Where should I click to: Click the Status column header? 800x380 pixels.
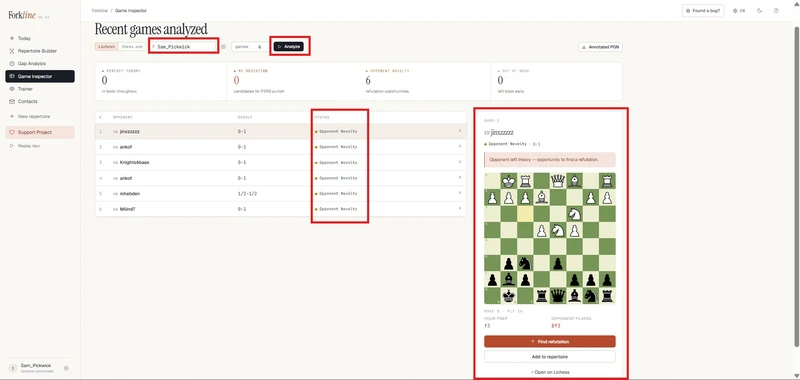[x=322, y=117]
